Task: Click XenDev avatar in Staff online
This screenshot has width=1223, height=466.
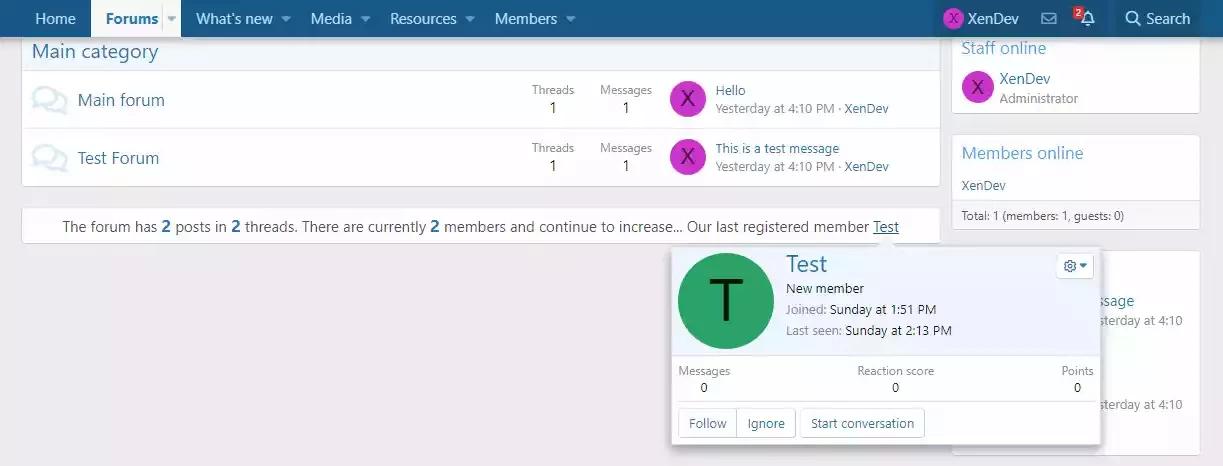Action: click(x=977, y=88)
